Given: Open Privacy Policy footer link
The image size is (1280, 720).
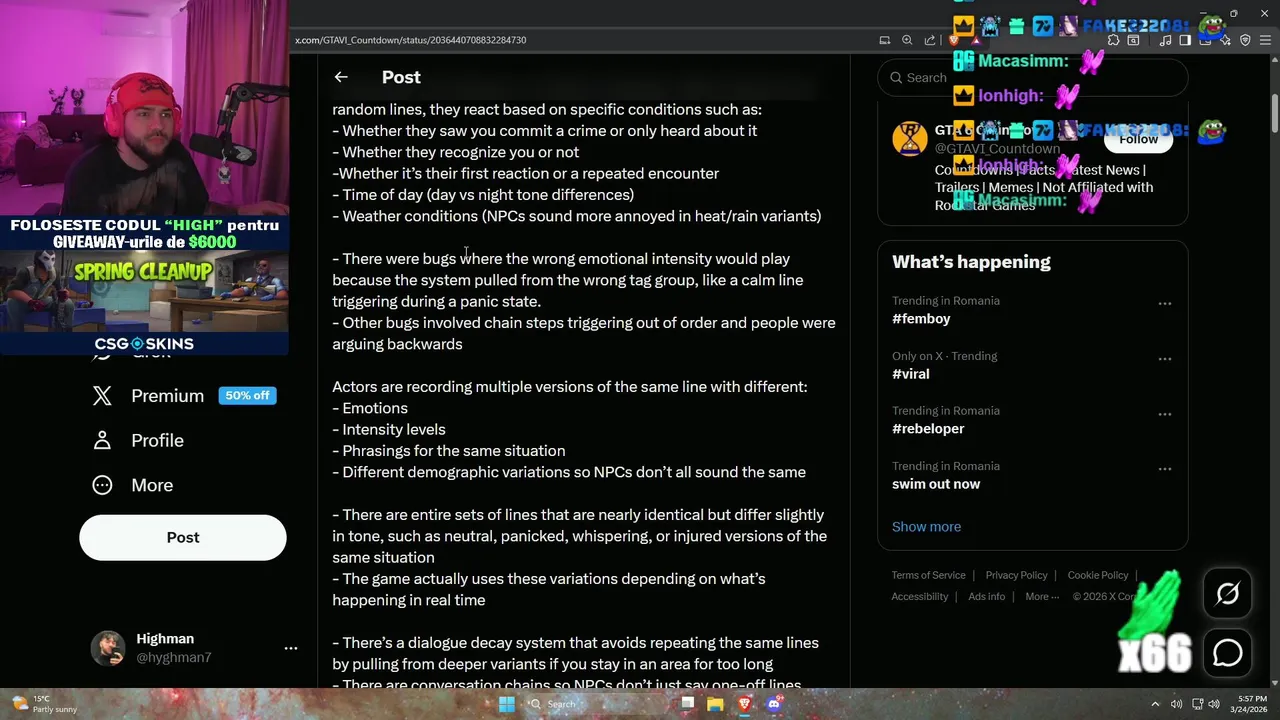Looking at the screenshot, I should (x=1016, y=575).
